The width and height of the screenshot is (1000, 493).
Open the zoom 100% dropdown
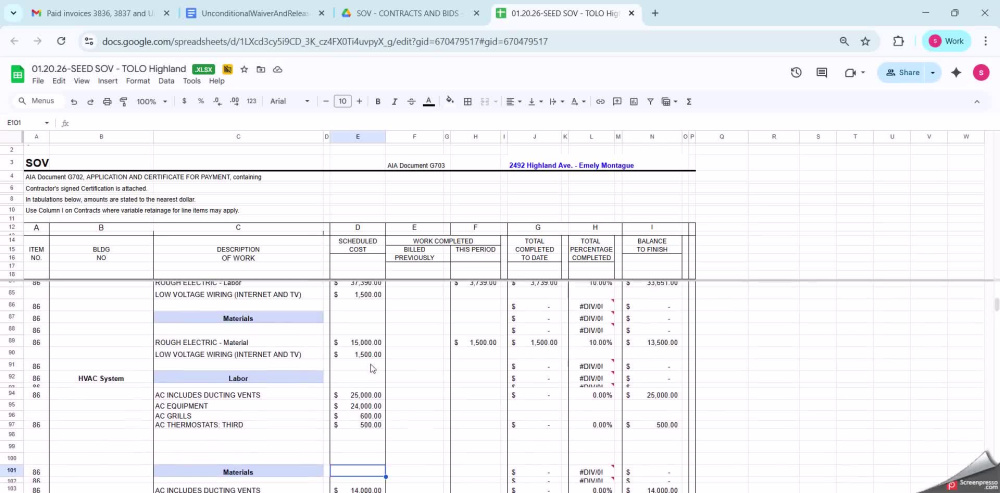(x=152, y=101)
